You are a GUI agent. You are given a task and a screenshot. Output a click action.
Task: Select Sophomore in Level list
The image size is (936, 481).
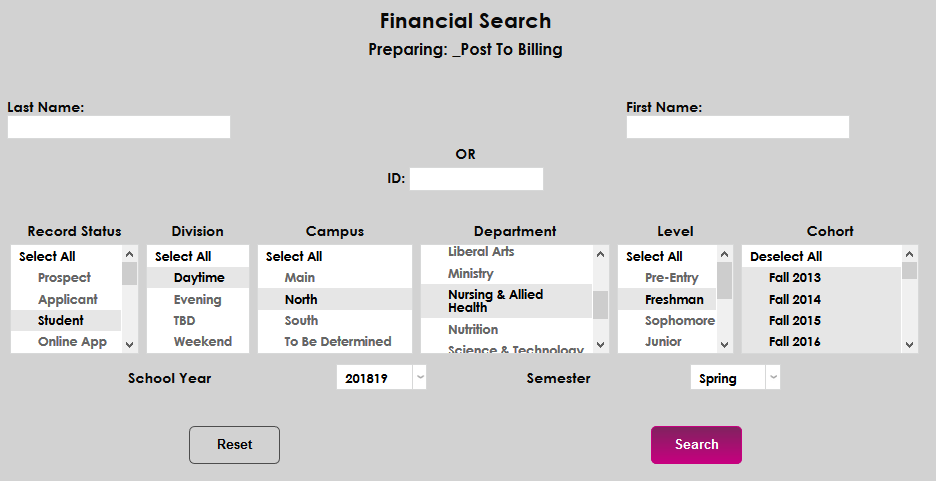680,321
